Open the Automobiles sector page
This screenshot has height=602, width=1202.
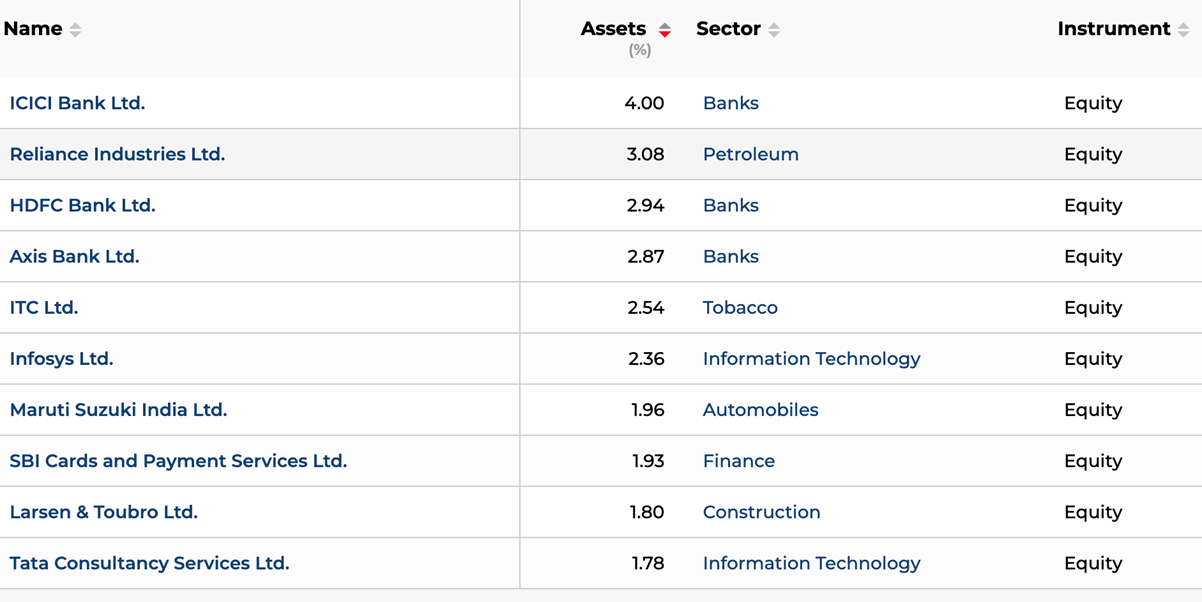pyautogui.click(x=760, y=409)
